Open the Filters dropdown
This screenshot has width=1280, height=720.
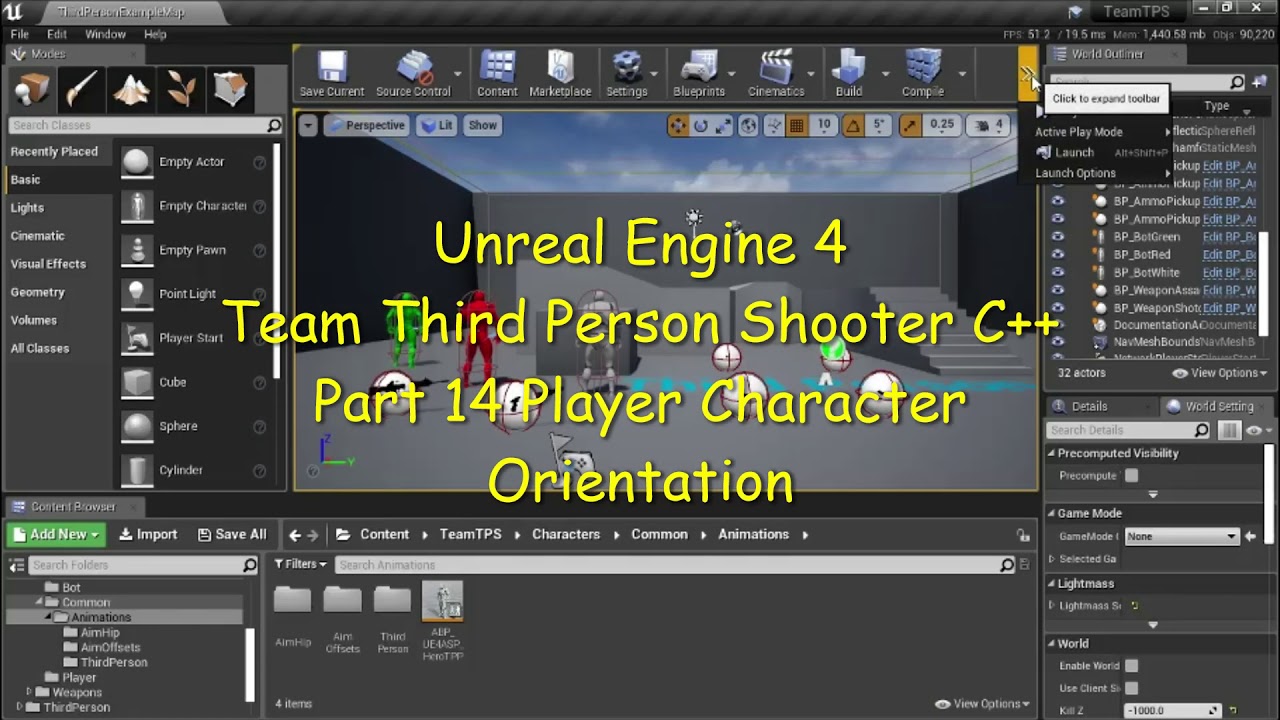click(x=300, y=564)
